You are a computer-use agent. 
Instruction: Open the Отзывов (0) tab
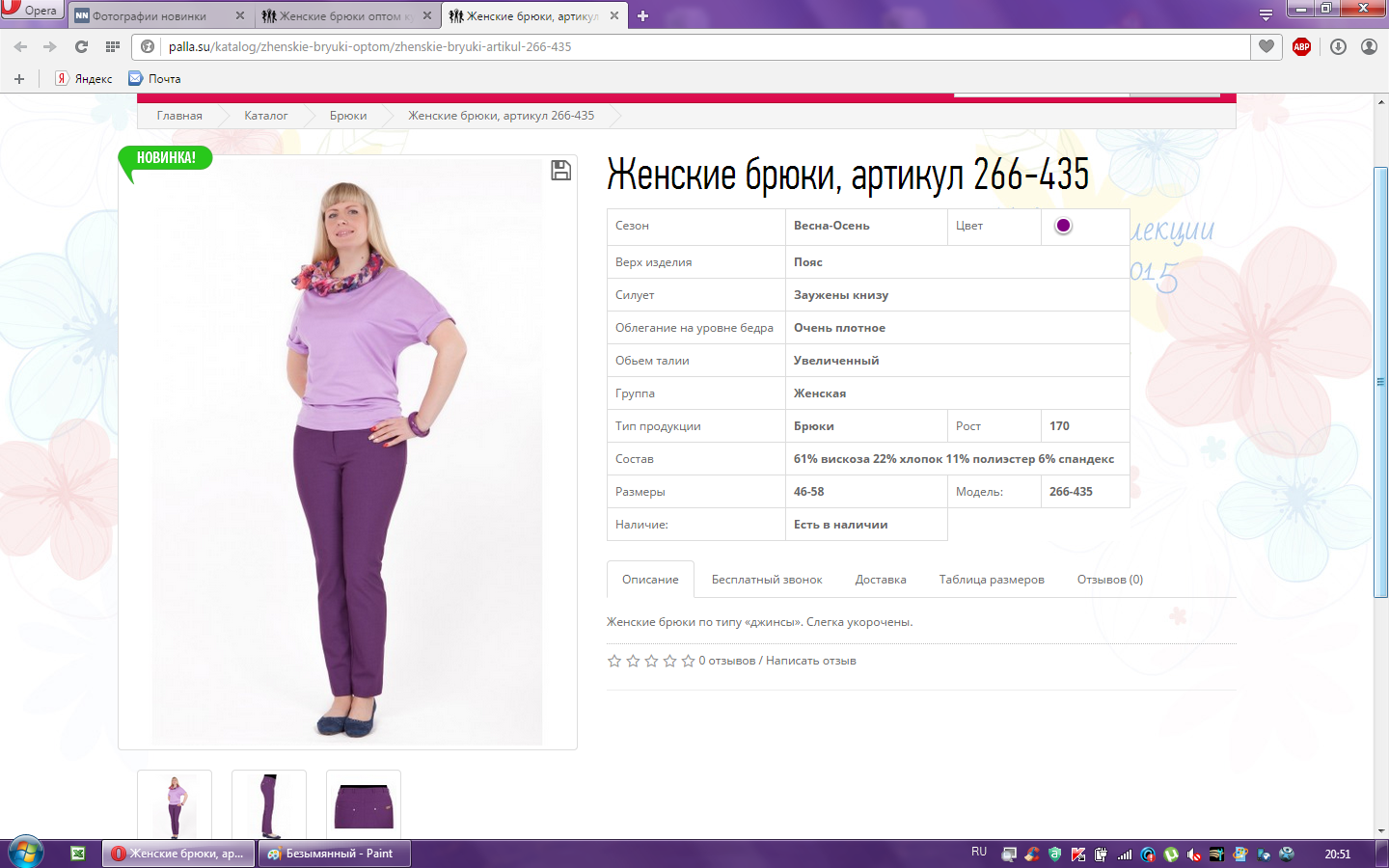click(x=1110, y=580)
